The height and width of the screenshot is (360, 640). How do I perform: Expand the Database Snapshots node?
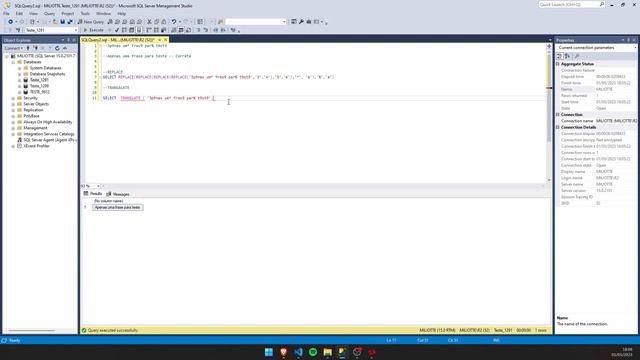(19, 74)
